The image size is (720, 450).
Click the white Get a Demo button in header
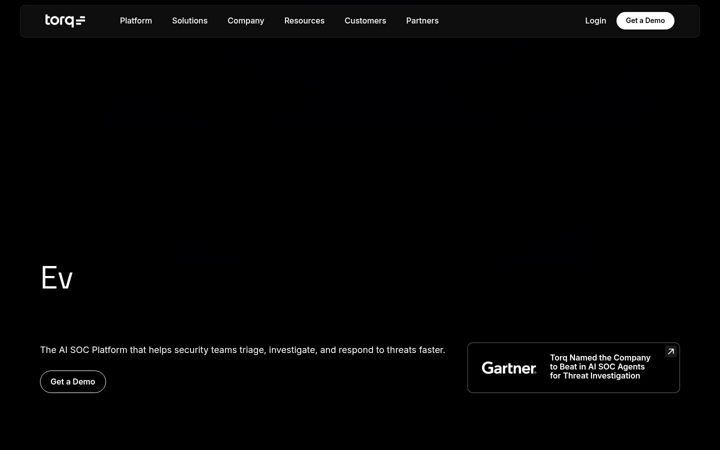[x=645, y=21]
